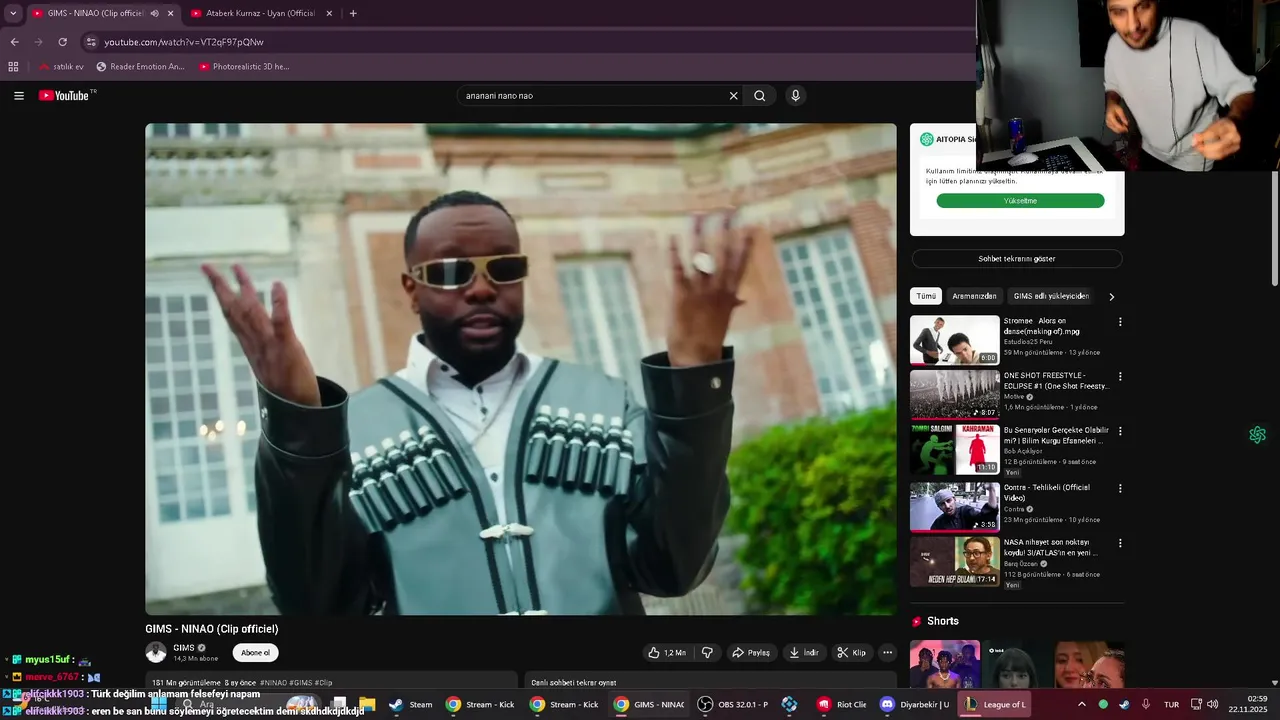Change keyboard language TUR indicator

click(x=1171, y=705)
